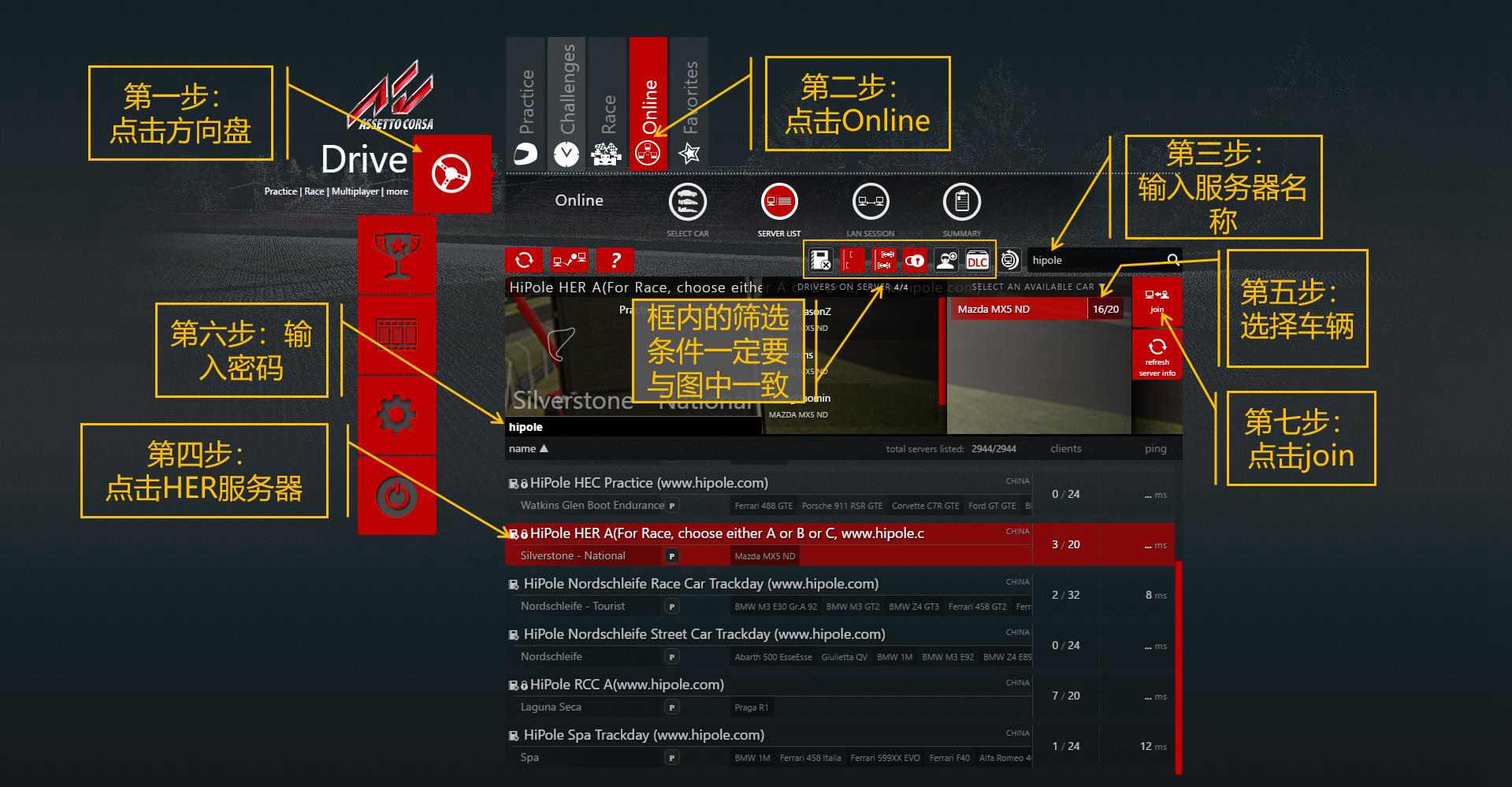The width and height of the screenshot is (1512, 787).
Task: Click the Ferrari 599XX EVO car tag
Action: [x=886, y=758]
